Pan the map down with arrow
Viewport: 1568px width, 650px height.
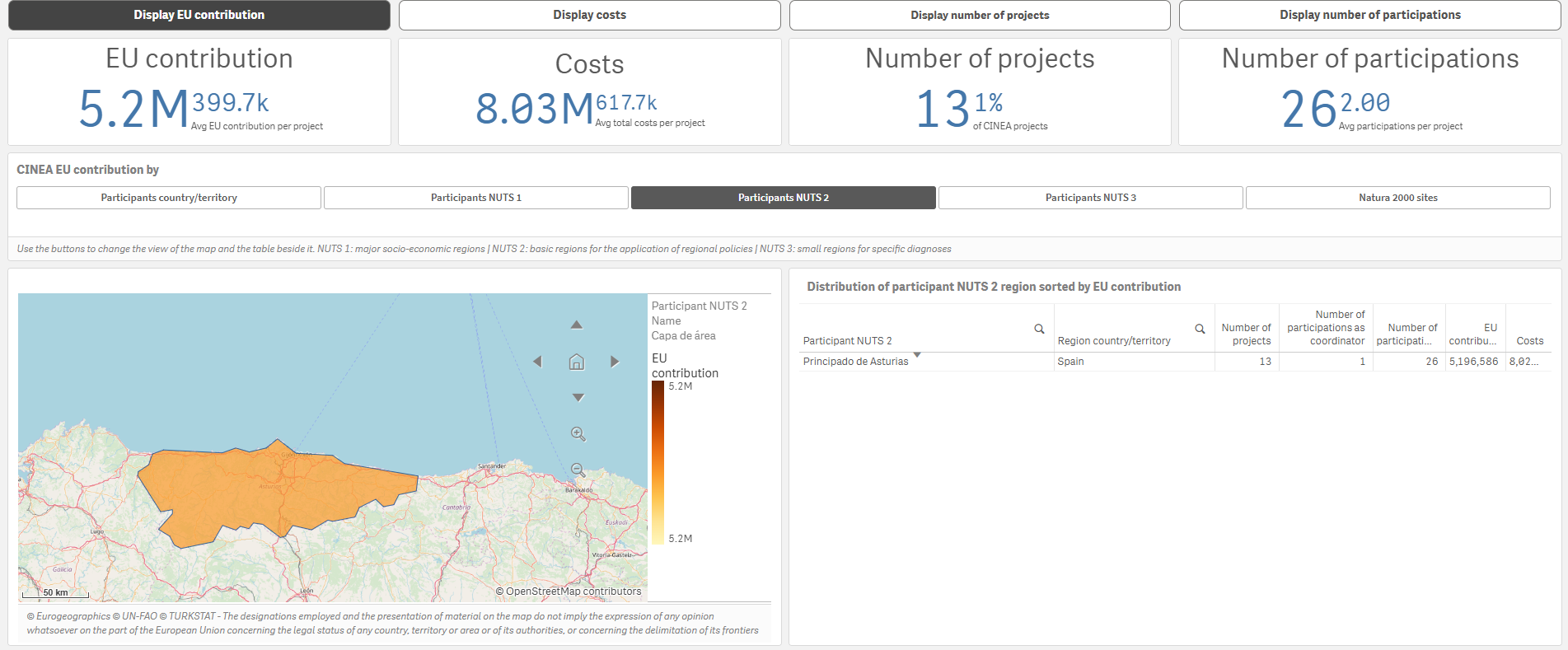point(578,398)
